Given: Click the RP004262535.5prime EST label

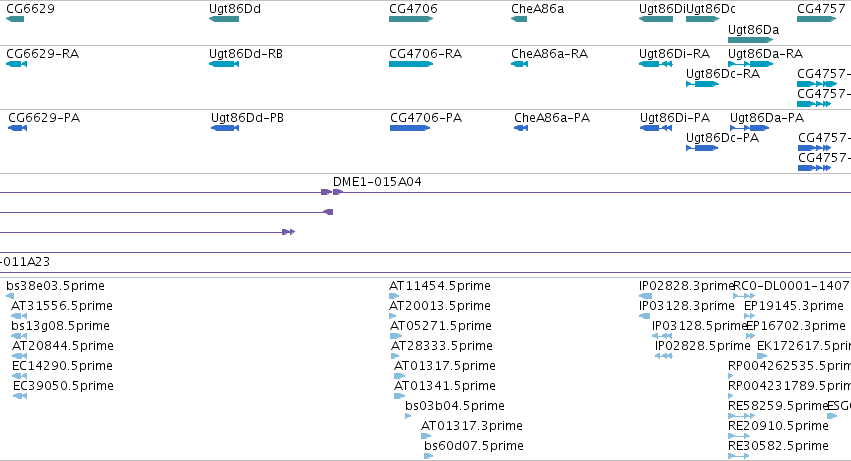Looking at the screenshot, I should pos(789,366).
